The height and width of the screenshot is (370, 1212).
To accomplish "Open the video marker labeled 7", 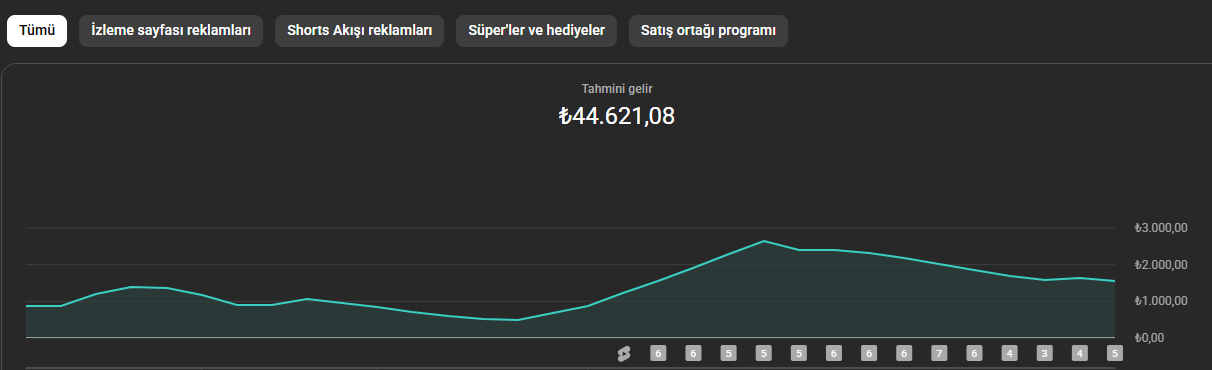I will pyautogui.click(x=939, y=353).
